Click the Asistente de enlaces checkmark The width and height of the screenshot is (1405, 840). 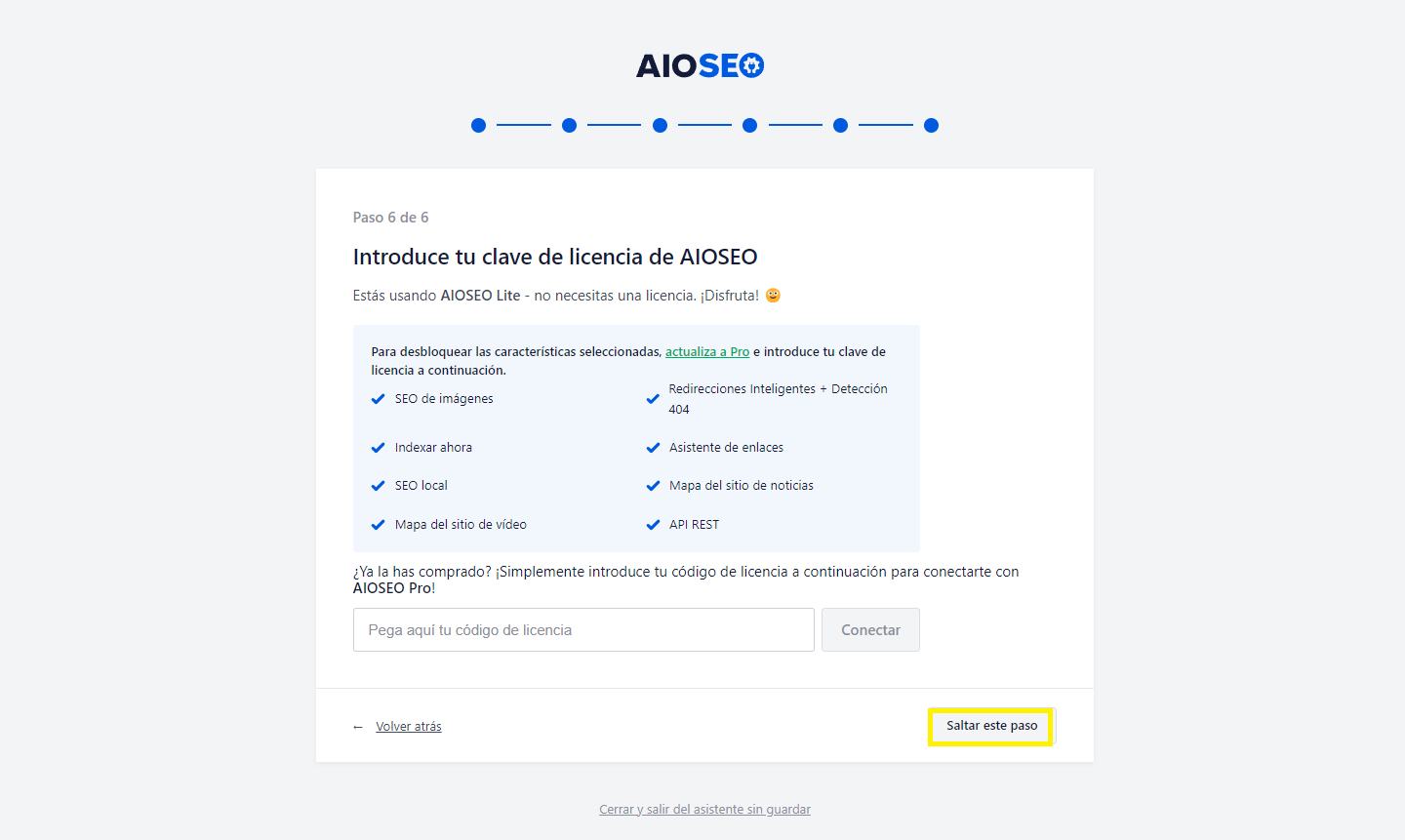[653, 448]
